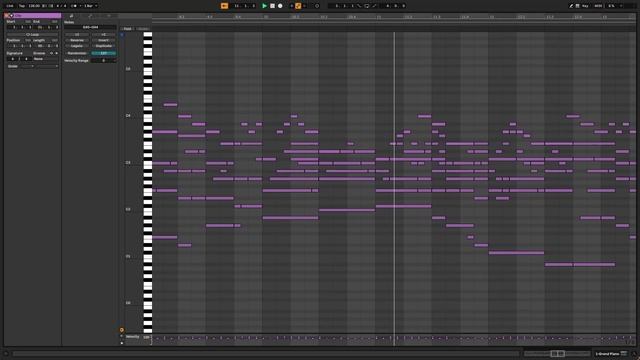The height and width of the screenshot is (360, 640).
Task: Click the Legato button
Action: click(x=77, y=46)
